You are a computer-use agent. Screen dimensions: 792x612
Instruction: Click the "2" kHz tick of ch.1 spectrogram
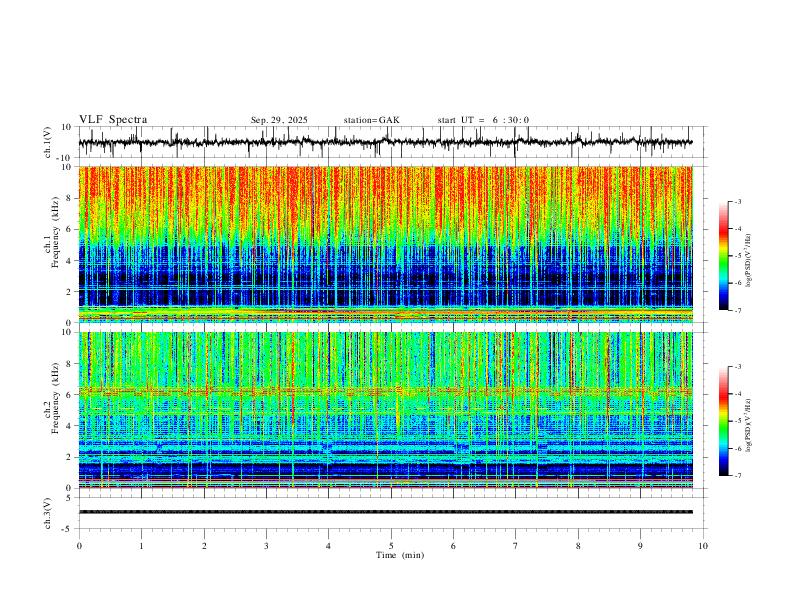tap(70, 291)
